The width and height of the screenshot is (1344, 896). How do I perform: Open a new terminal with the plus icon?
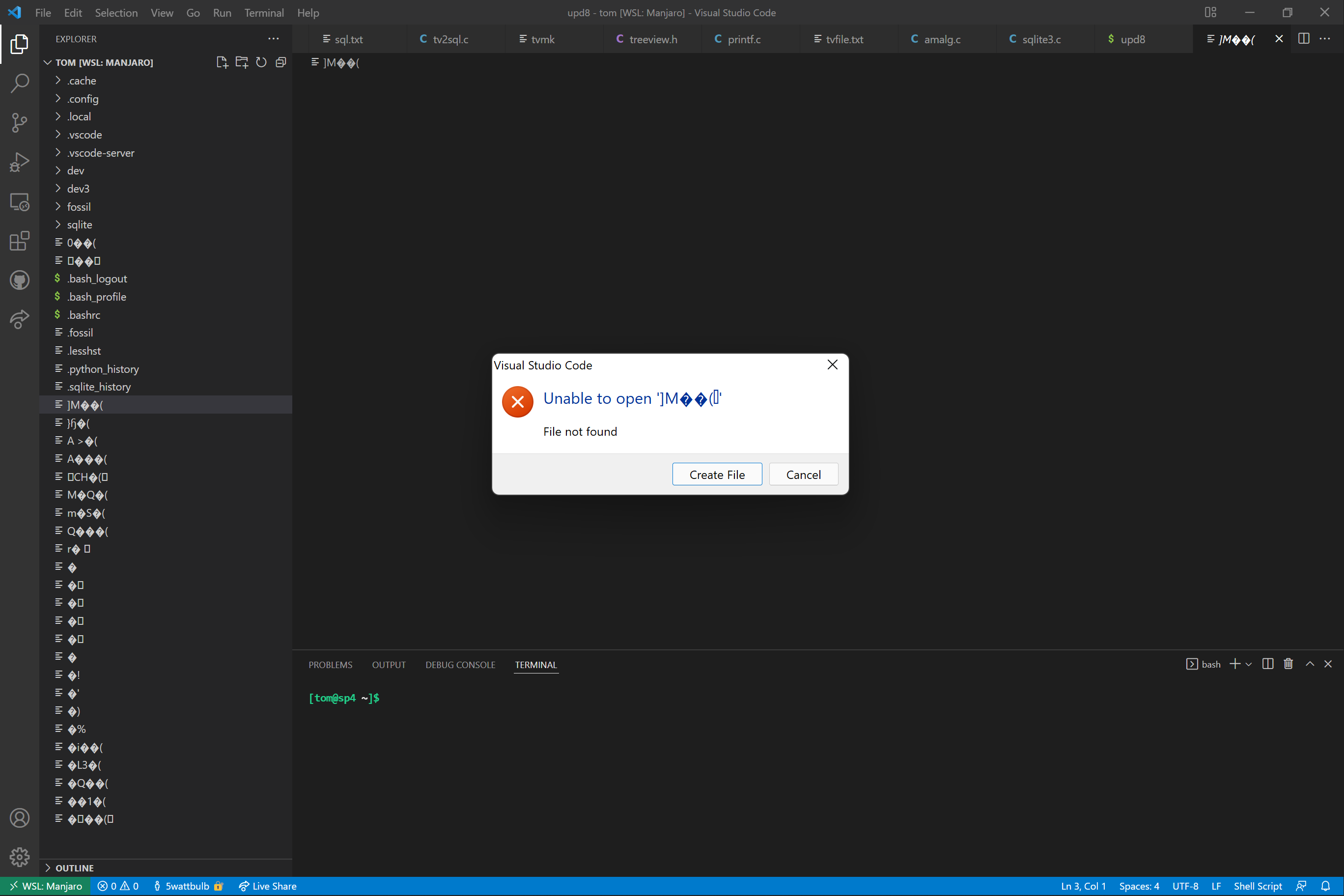[x=1234, y=664]
